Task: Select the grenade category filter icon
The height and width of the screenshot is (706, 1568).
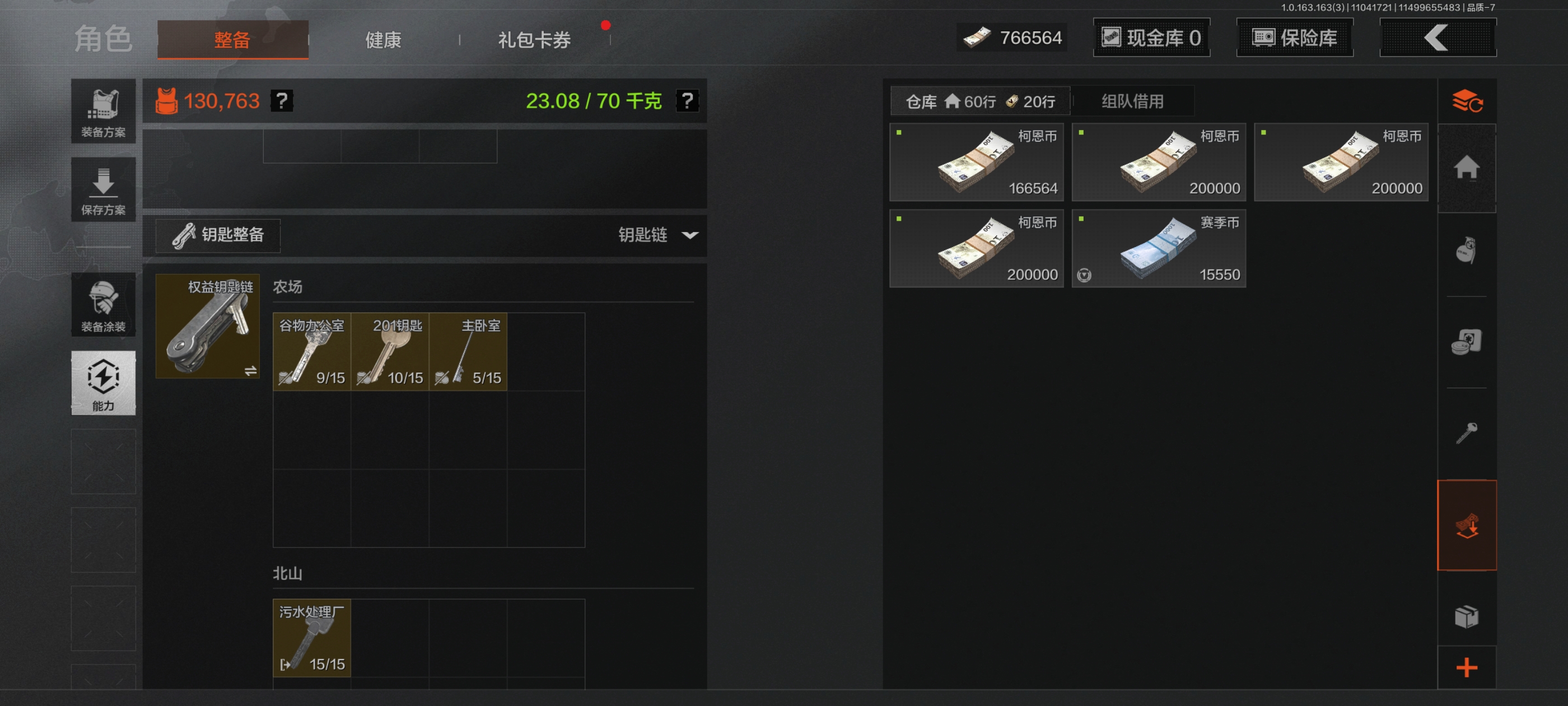Action: (1467, 250)
